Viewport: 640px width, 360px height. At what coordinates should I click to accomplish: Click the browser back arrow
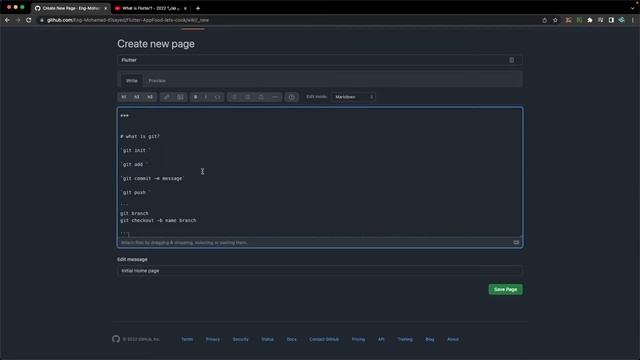[x=7, y=20]
